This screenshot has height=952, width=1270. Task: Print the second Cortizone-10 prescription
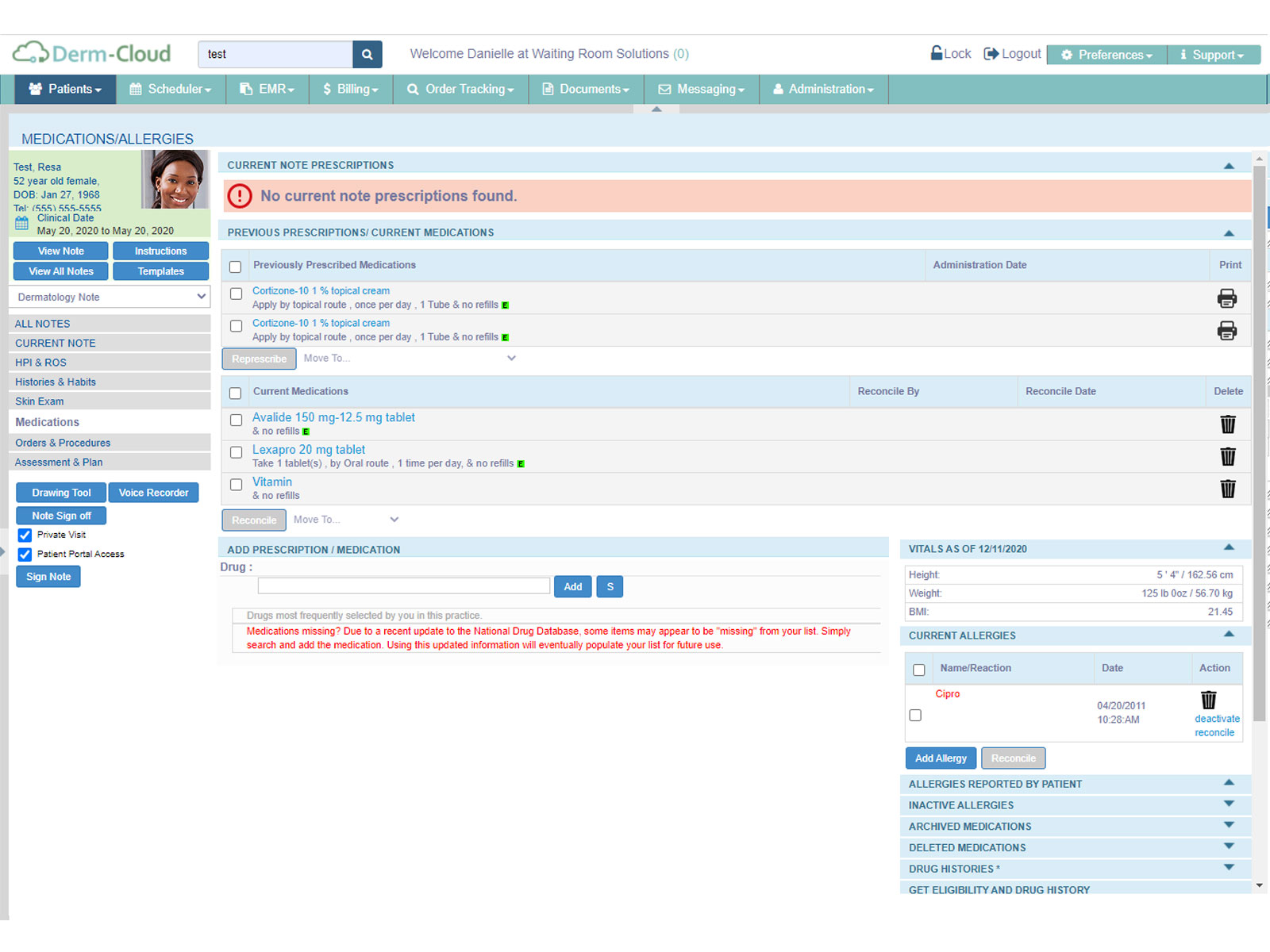(x=1226, y=331)
